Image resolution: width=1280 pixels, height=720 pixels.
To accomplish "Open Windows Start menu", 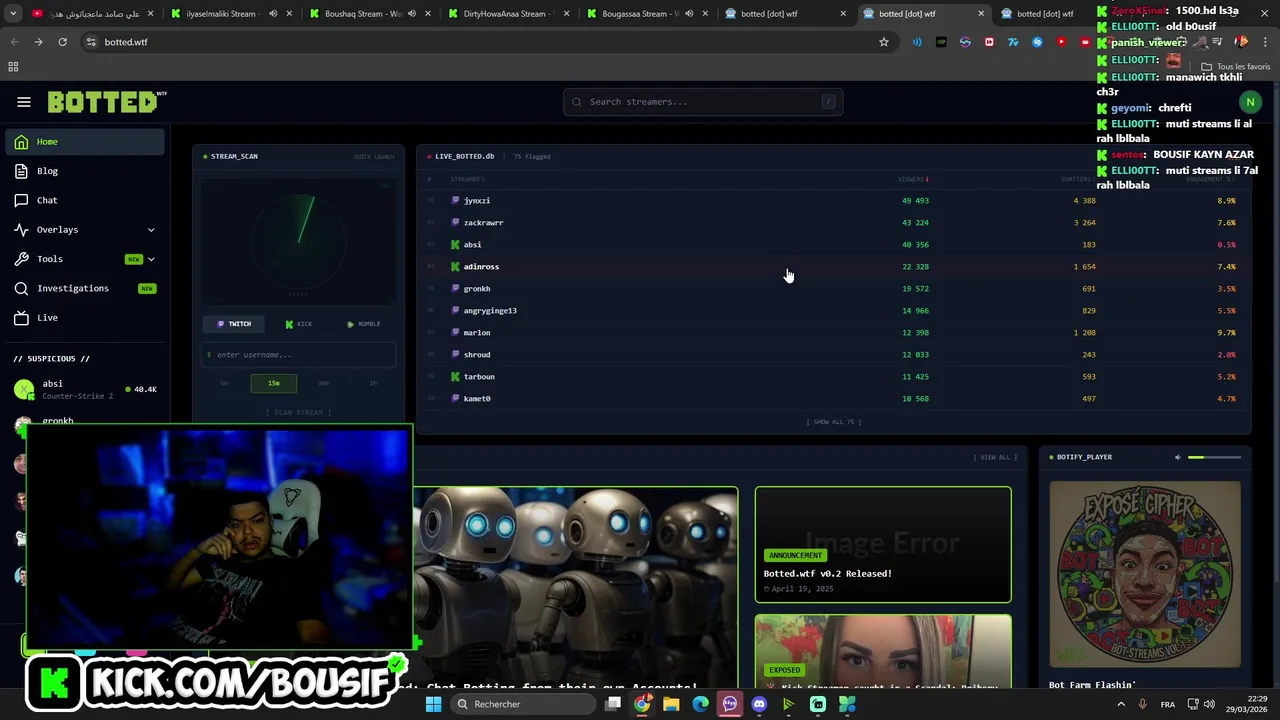I will pos(433,704).
